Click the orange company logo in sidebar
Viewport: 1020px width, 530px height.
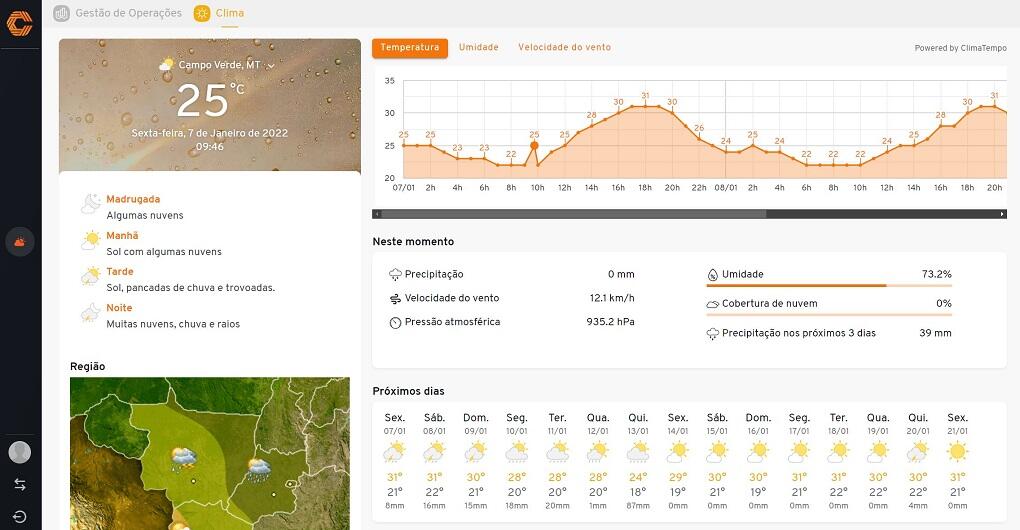[x=20, y=23]
